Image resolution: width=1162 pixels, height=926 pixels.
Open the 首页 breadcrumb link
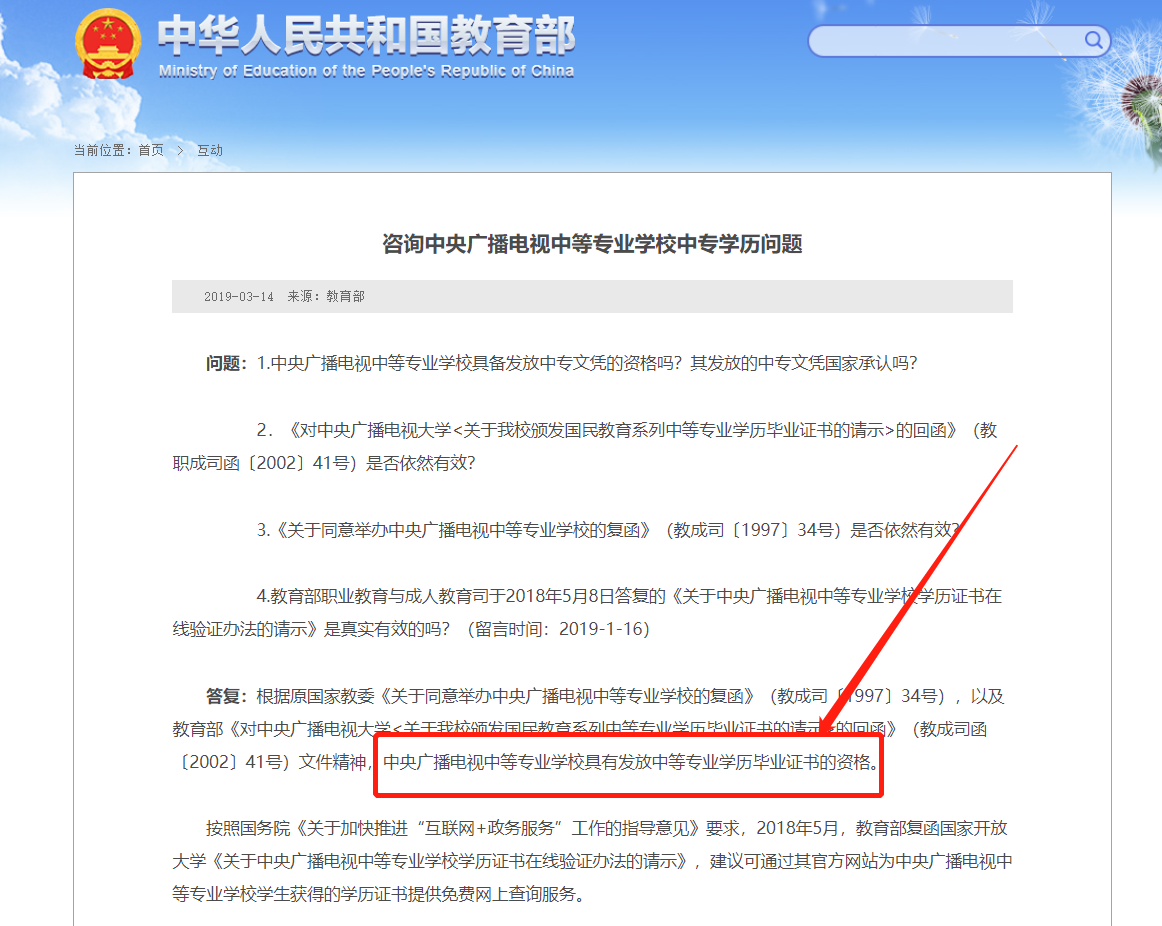coord(151,150)
